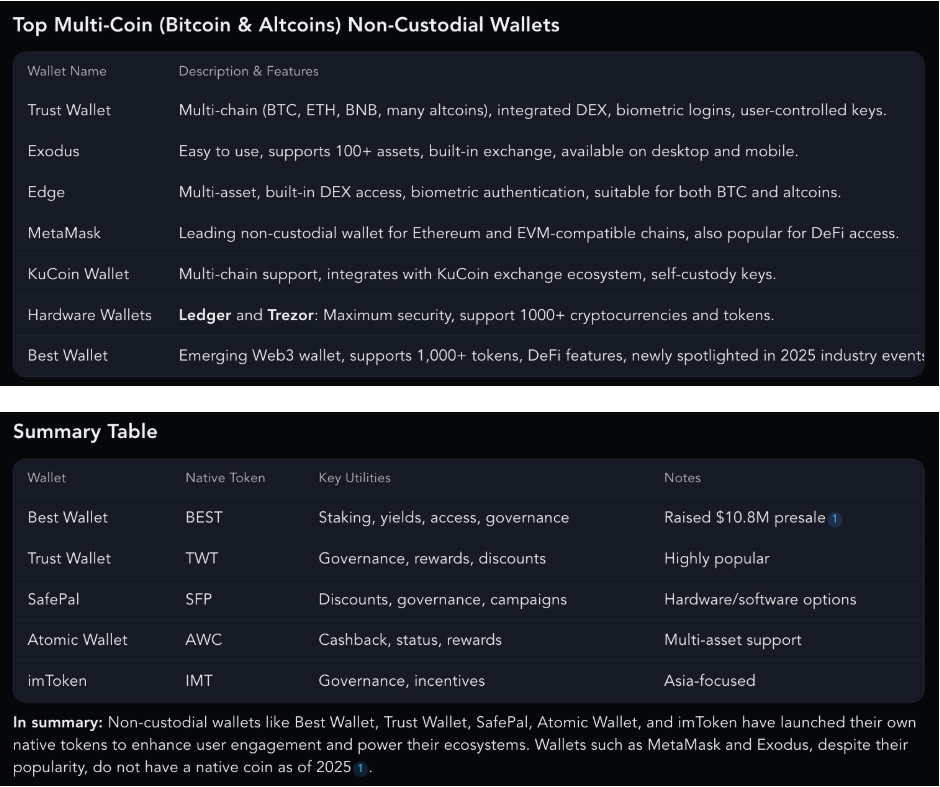Click the 'Multi-asset support' note

(x=733, y=640)
